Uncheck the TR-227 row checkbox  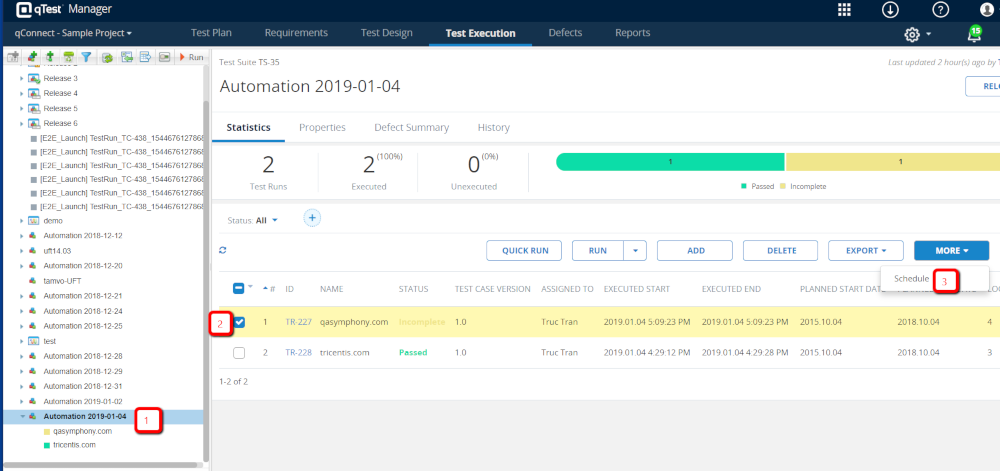239,322
